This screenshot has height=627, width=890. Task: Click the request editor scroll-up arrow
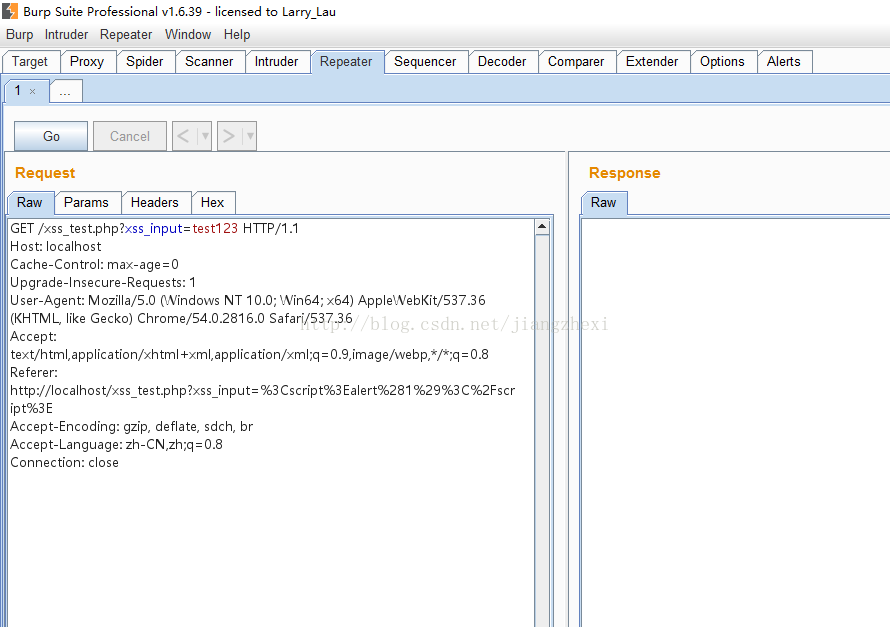[542, 227]
